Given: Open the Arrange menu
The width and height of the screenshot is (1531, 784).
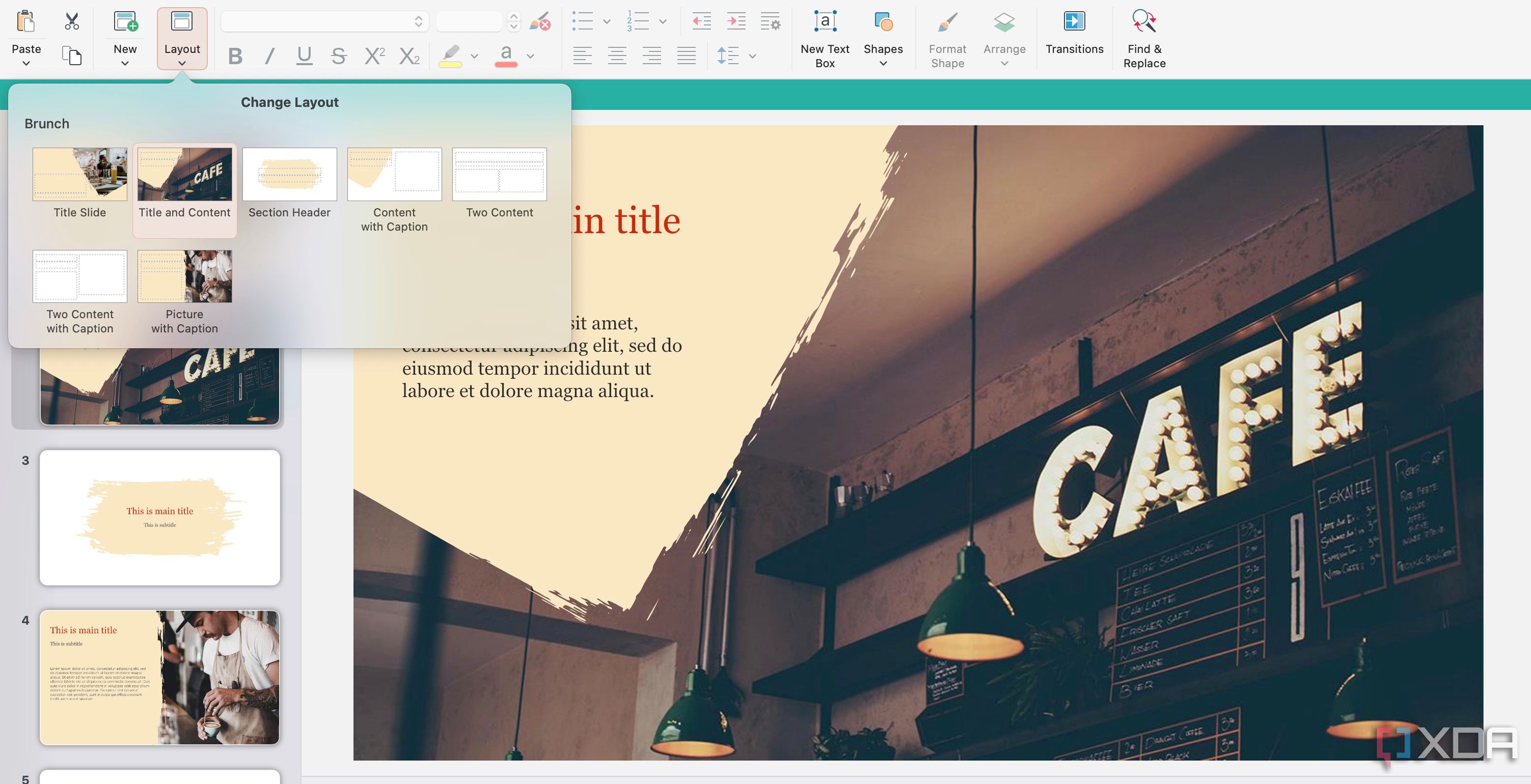Looking at the screenshot, I should (x=1004, y=39).
